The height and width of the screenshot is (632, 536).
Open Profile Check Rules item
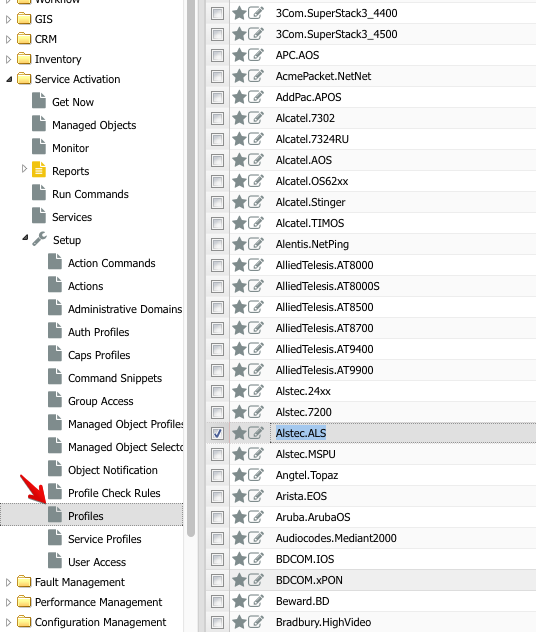114,493
